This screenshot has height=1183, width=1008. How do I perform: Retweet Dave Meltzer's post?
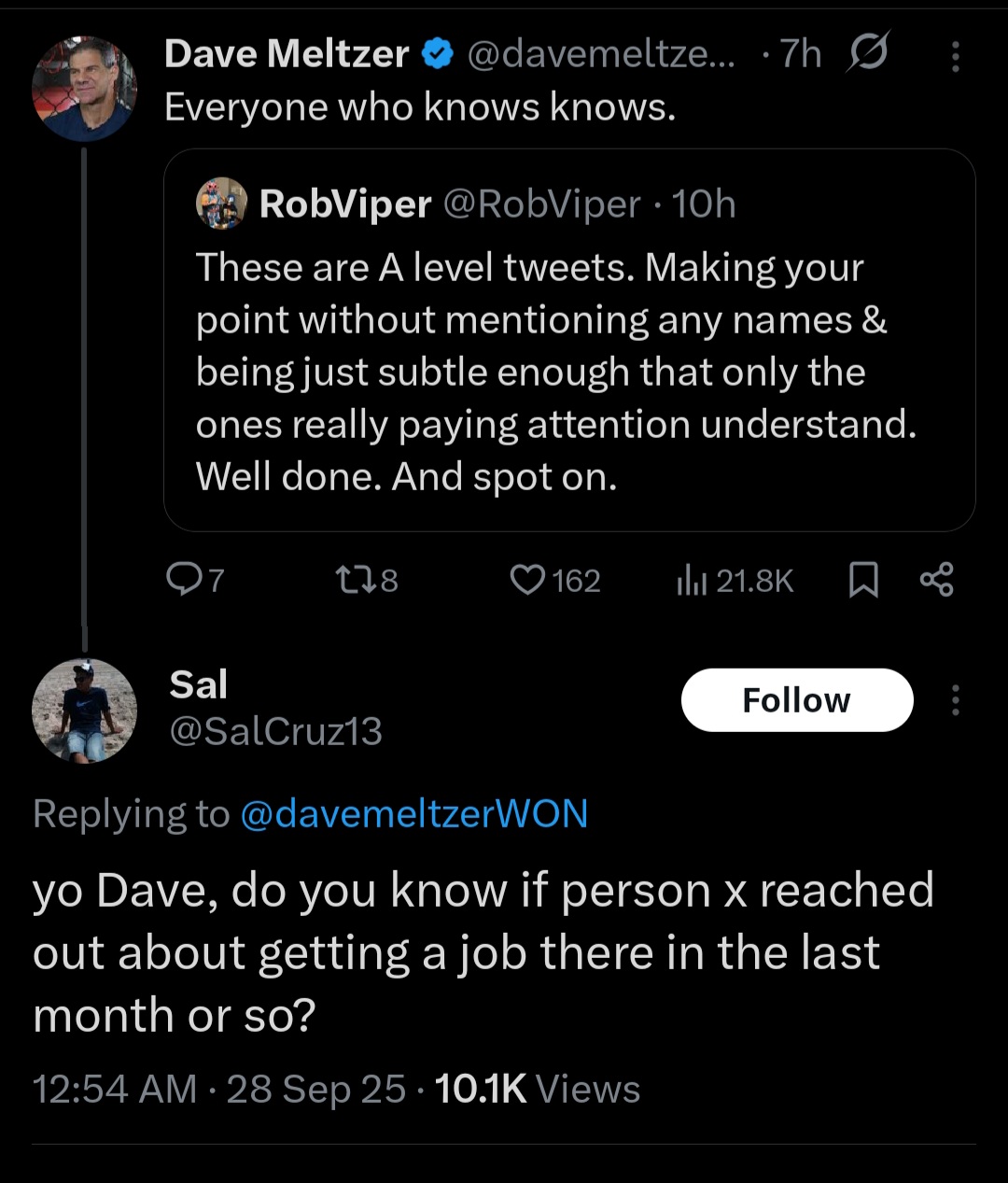(352, 580)
